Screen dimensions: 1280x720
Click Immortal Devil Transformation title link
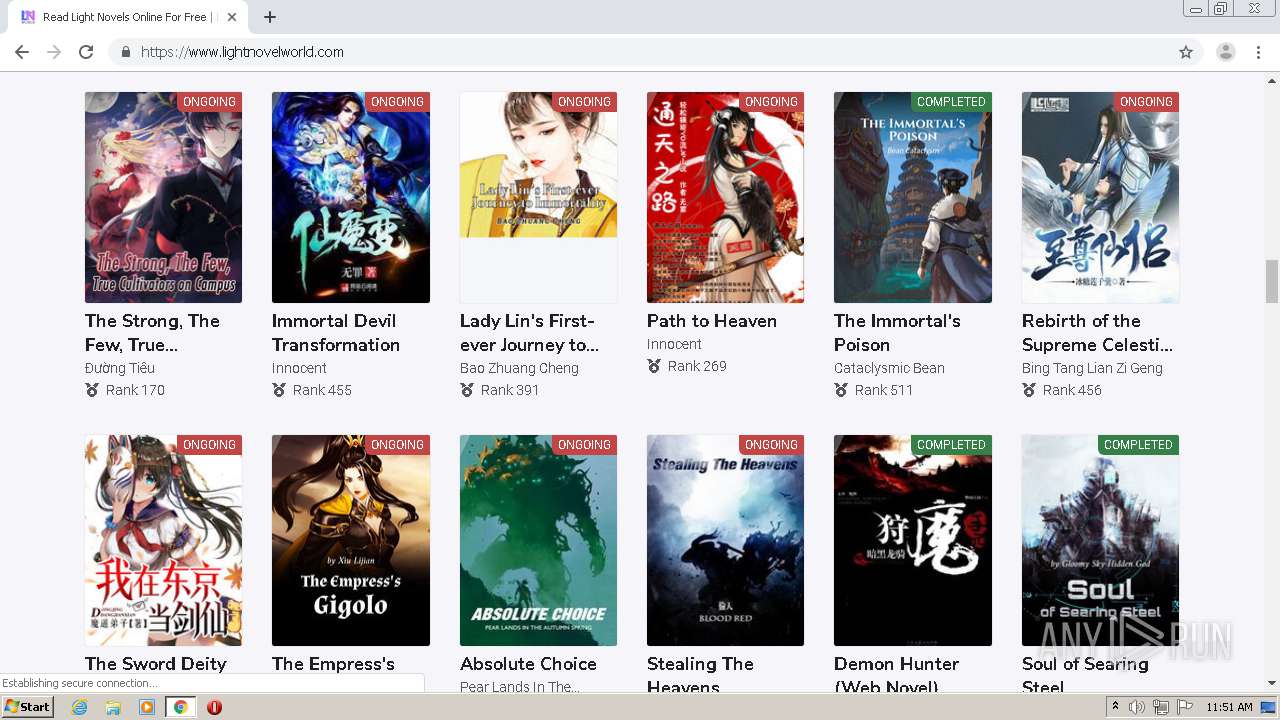point(336,333)
